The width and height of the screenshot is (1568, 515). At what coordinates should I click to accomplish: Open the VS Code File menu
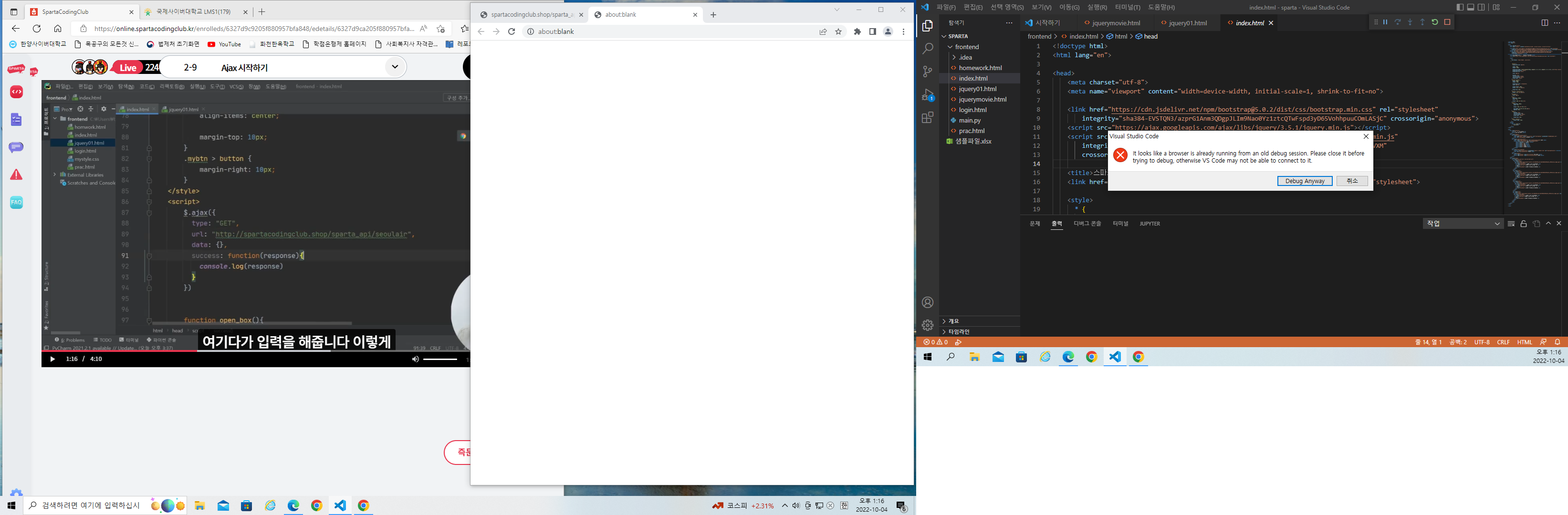(946, 7)
